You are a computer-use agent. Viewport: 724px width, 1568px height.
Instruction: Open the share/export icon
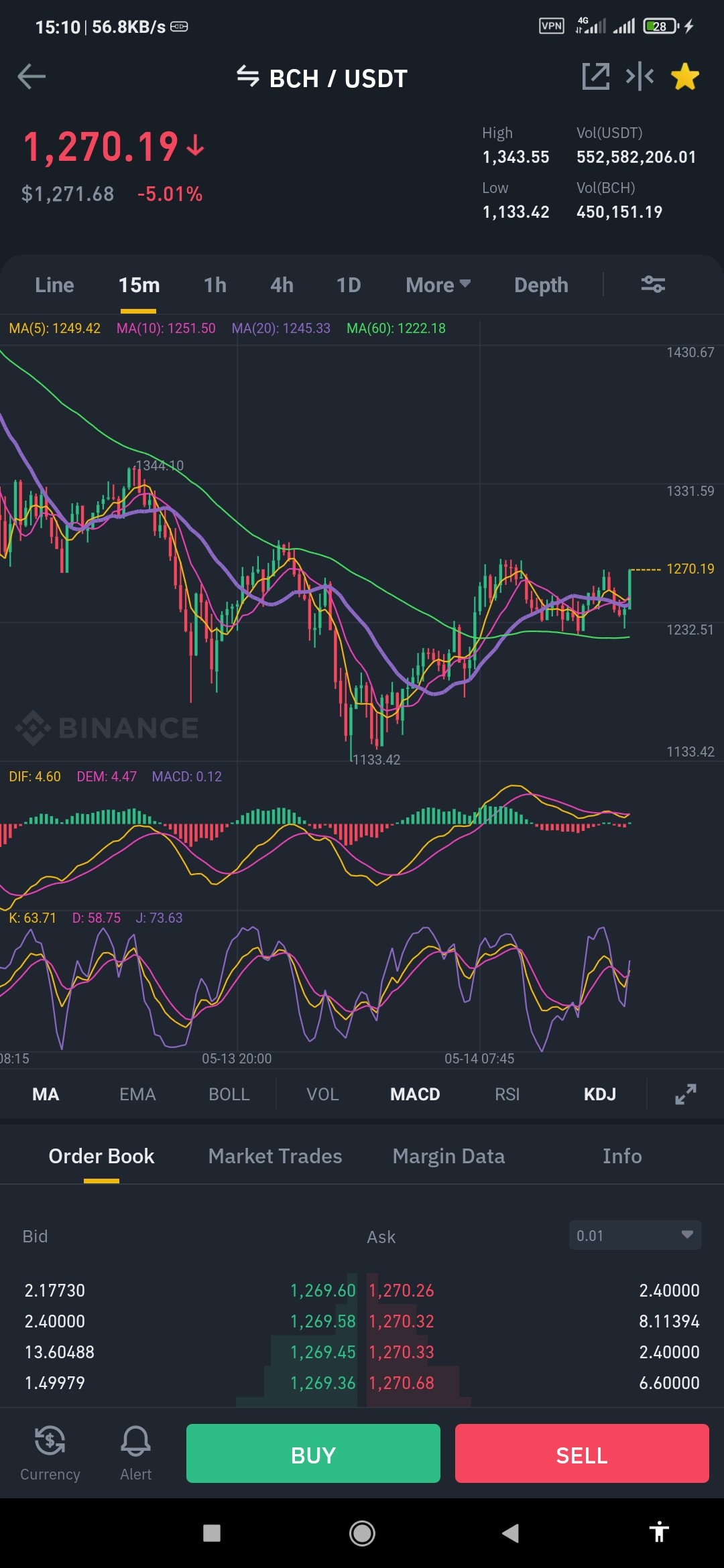pos(595,76)
